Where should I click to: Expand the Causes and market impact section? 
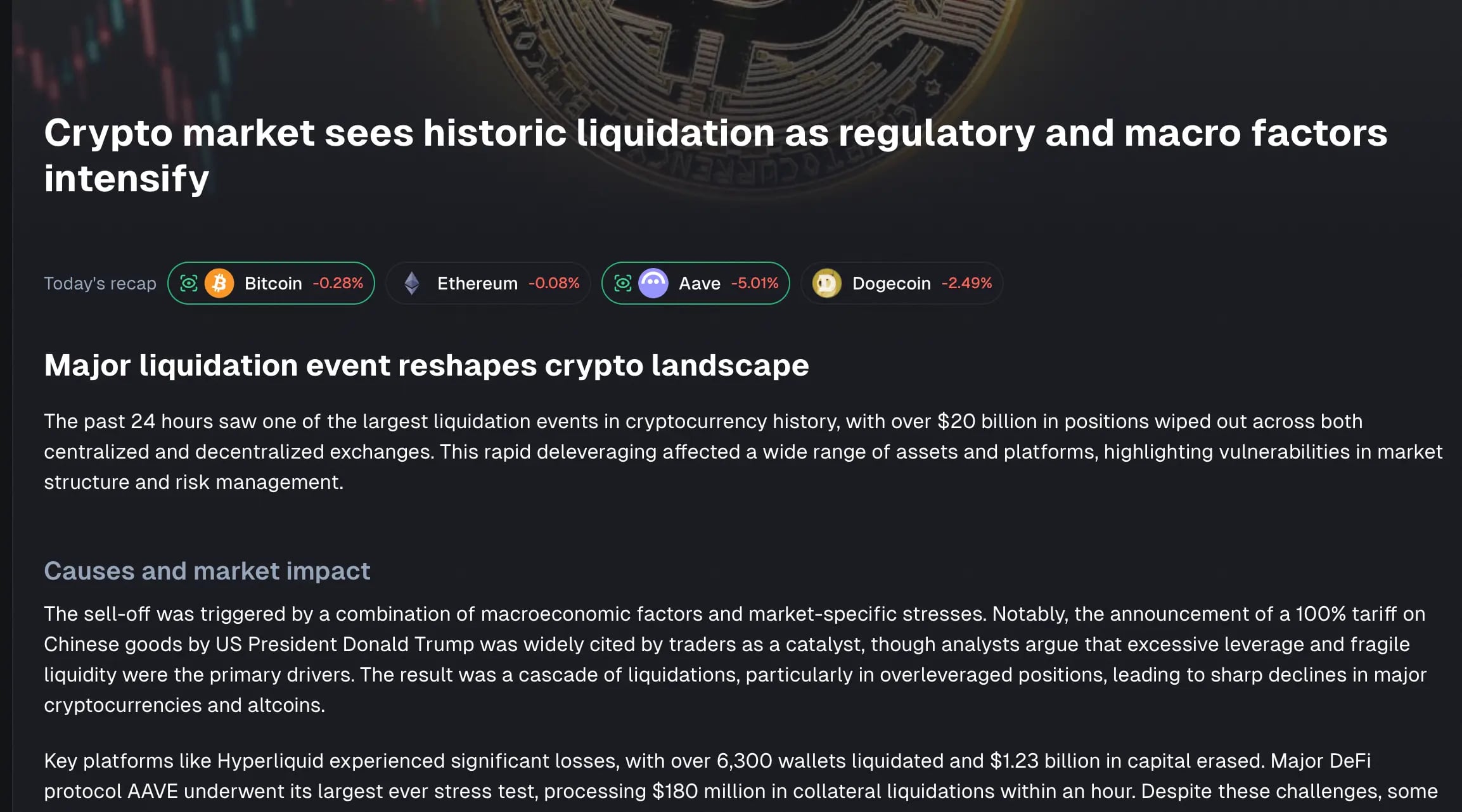[x=207, y=571]
